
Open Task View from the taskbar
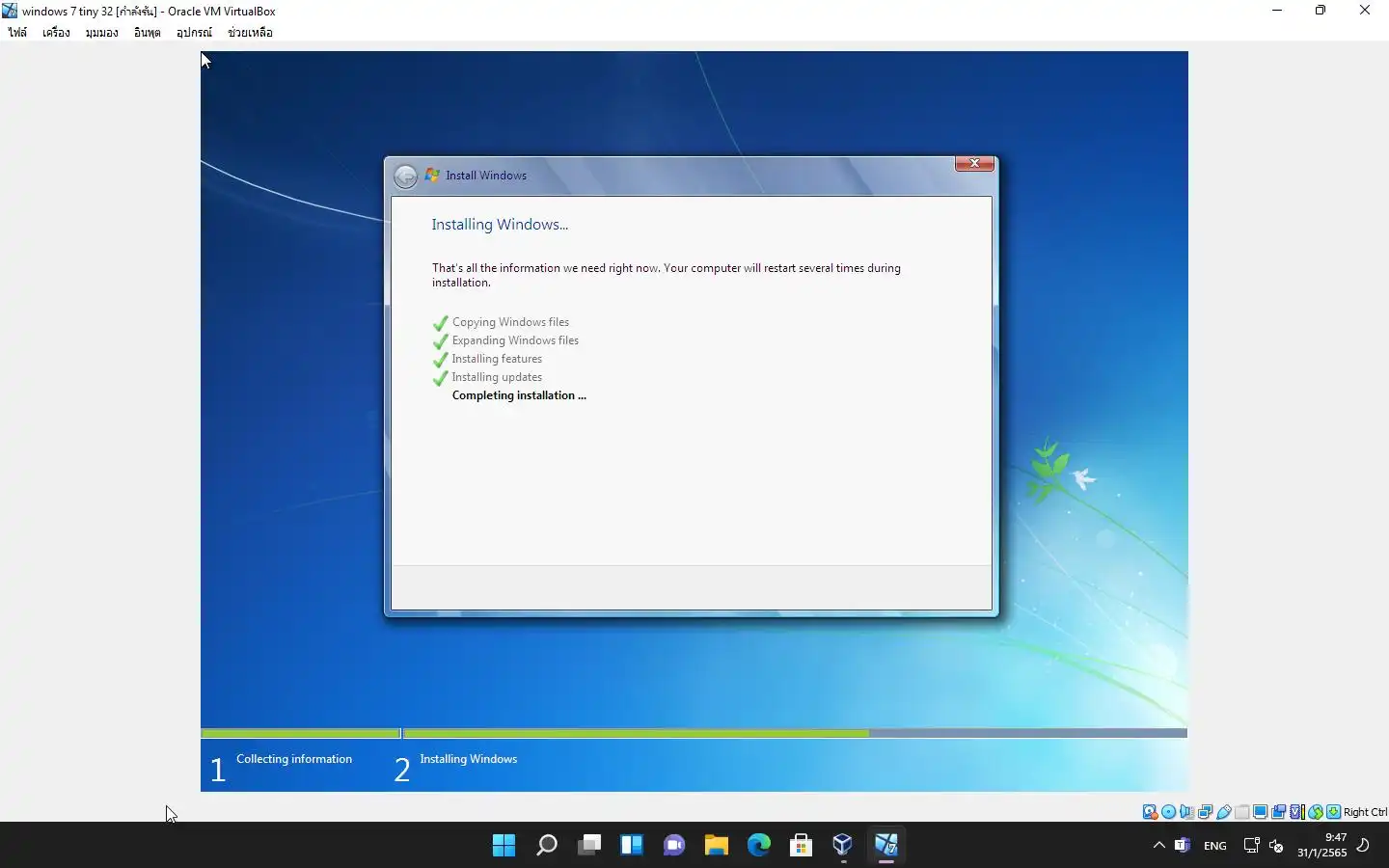point(588,846)
